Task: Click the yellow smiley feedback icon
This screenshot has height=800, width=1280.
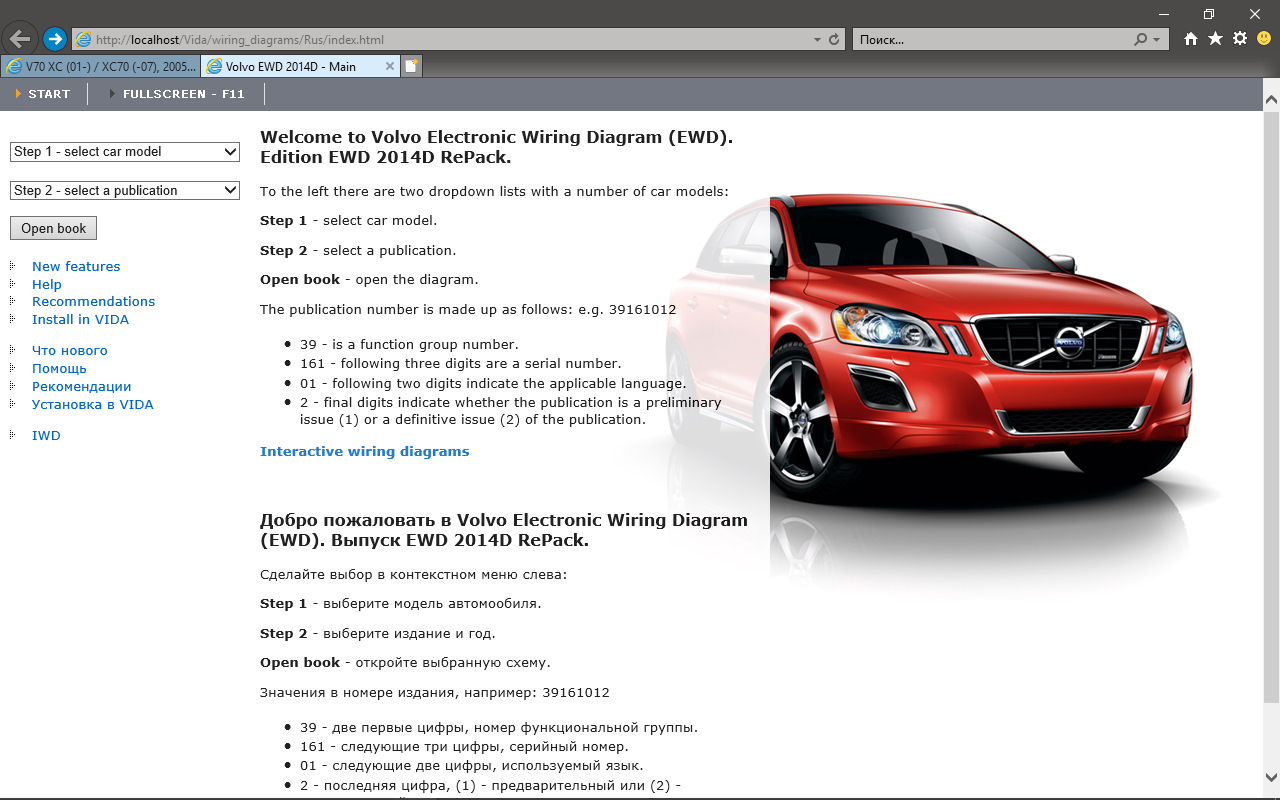Action: (x=1264, y=39)
